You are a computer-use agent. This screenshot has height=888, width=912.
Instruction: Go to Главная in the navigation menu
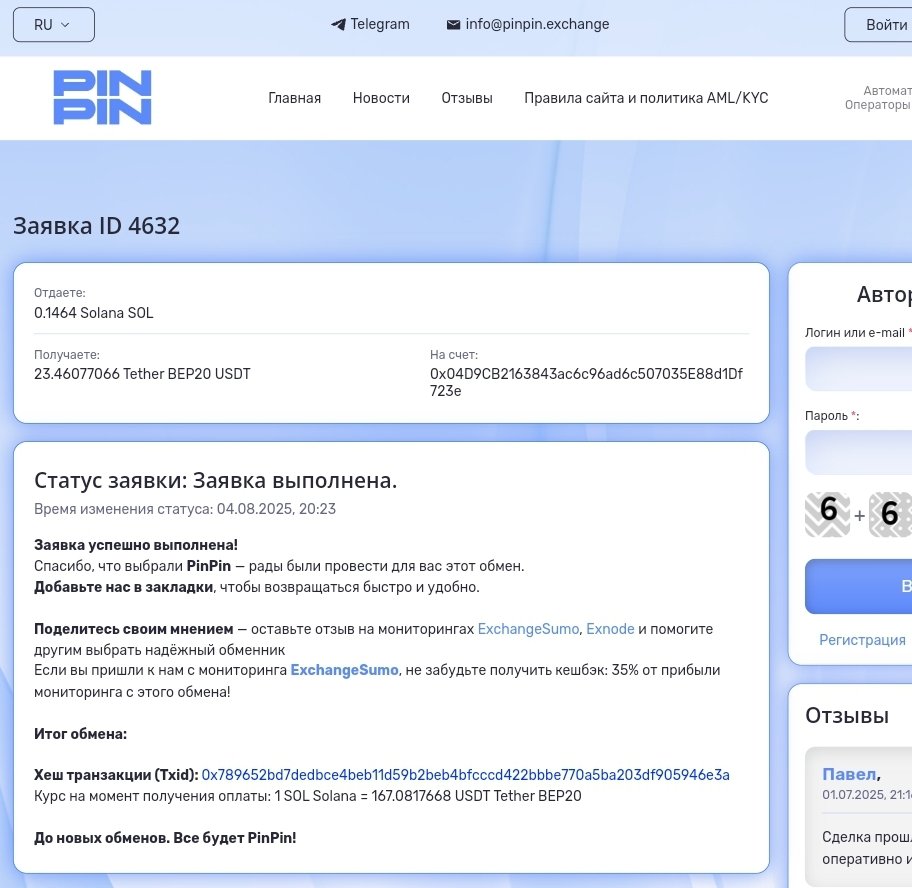point(294,98)
